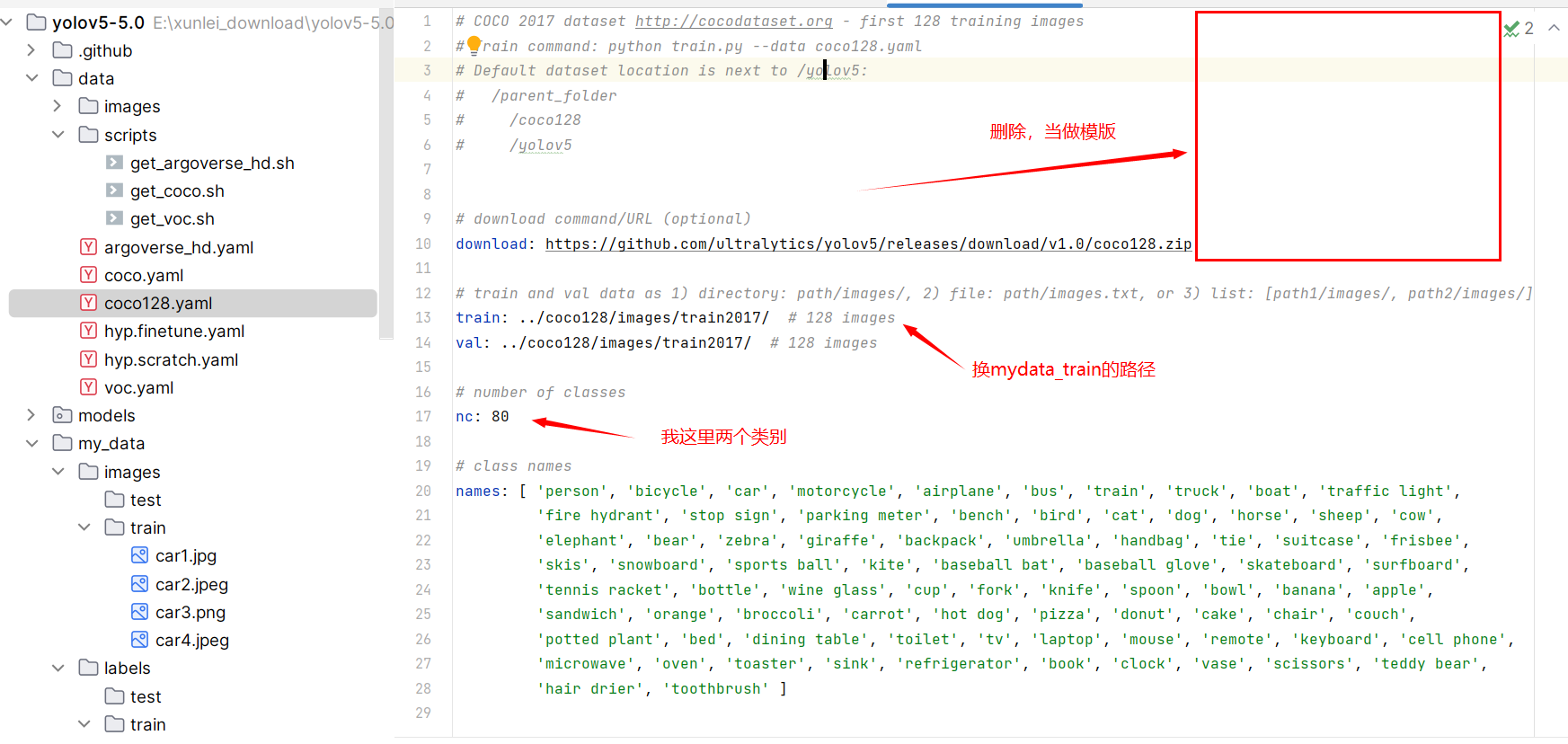
Task: Collapse the labels train folder arrow
Action: click(x=84, y=724)
